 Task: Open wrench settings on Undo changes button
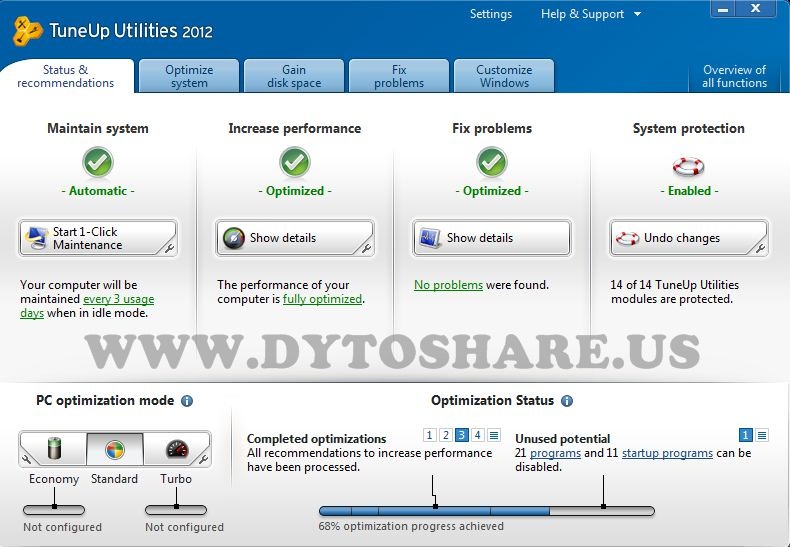[x=760, y=248]
